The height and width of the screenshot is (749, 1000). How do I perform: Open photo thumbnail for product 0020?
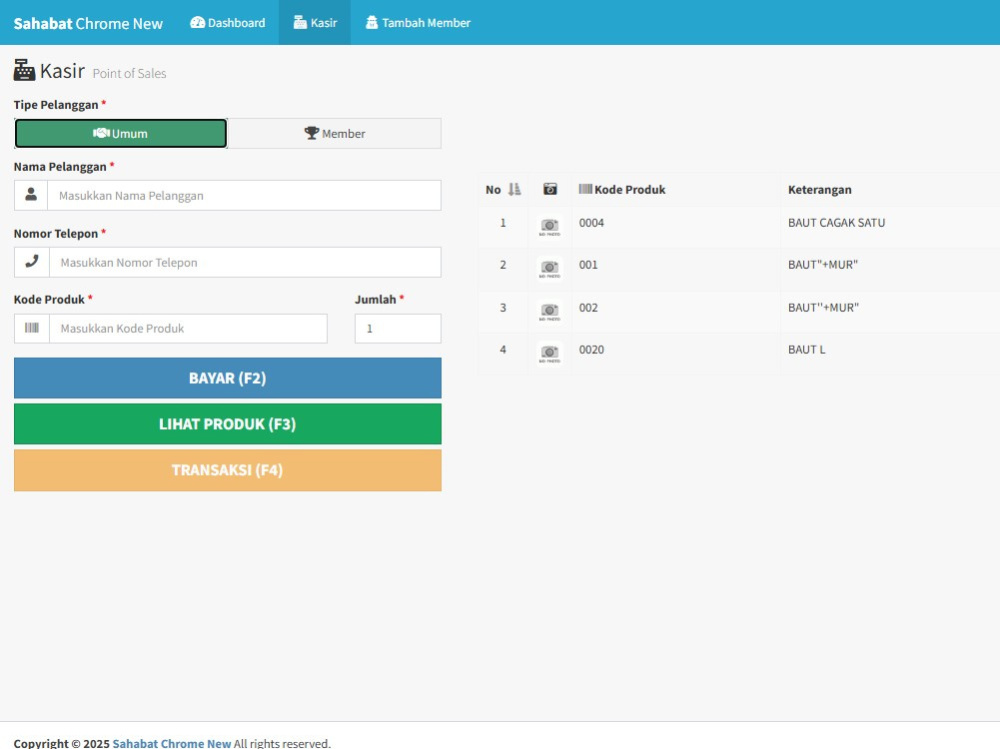pyautogui.click(x=550, y=353)
